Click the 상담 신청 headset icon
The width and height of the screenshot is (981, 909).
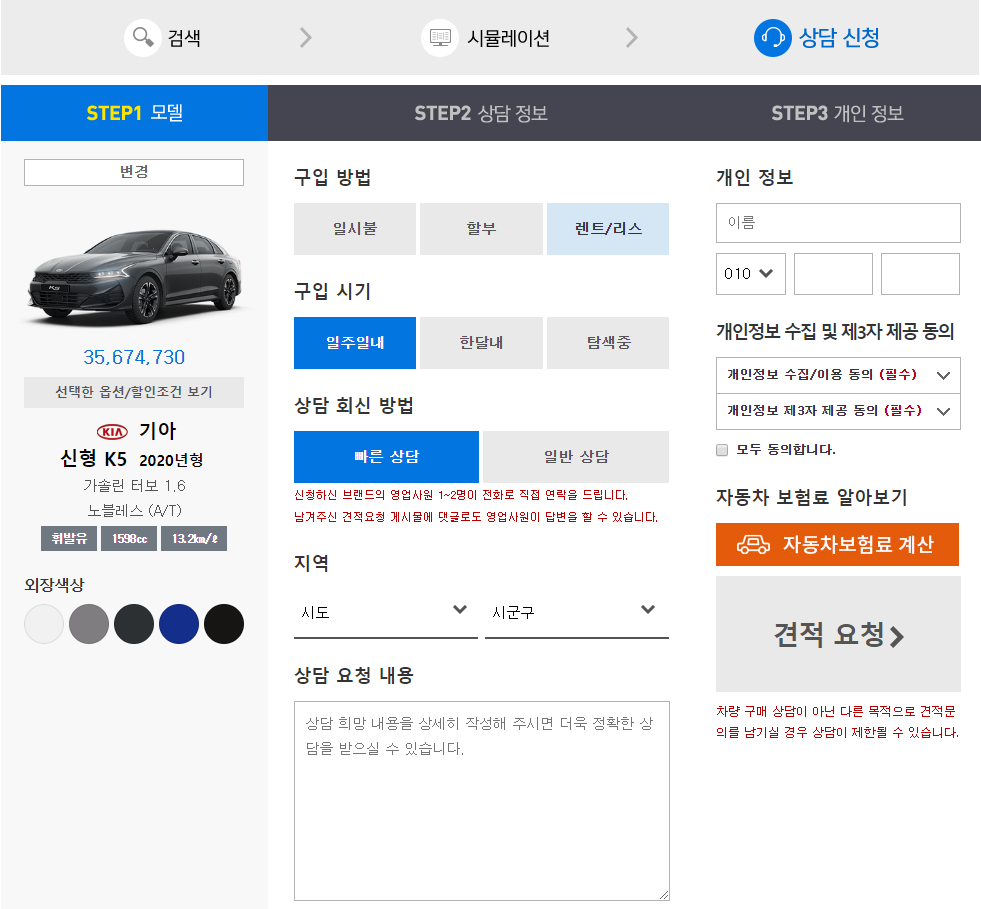tap(773, 38)
